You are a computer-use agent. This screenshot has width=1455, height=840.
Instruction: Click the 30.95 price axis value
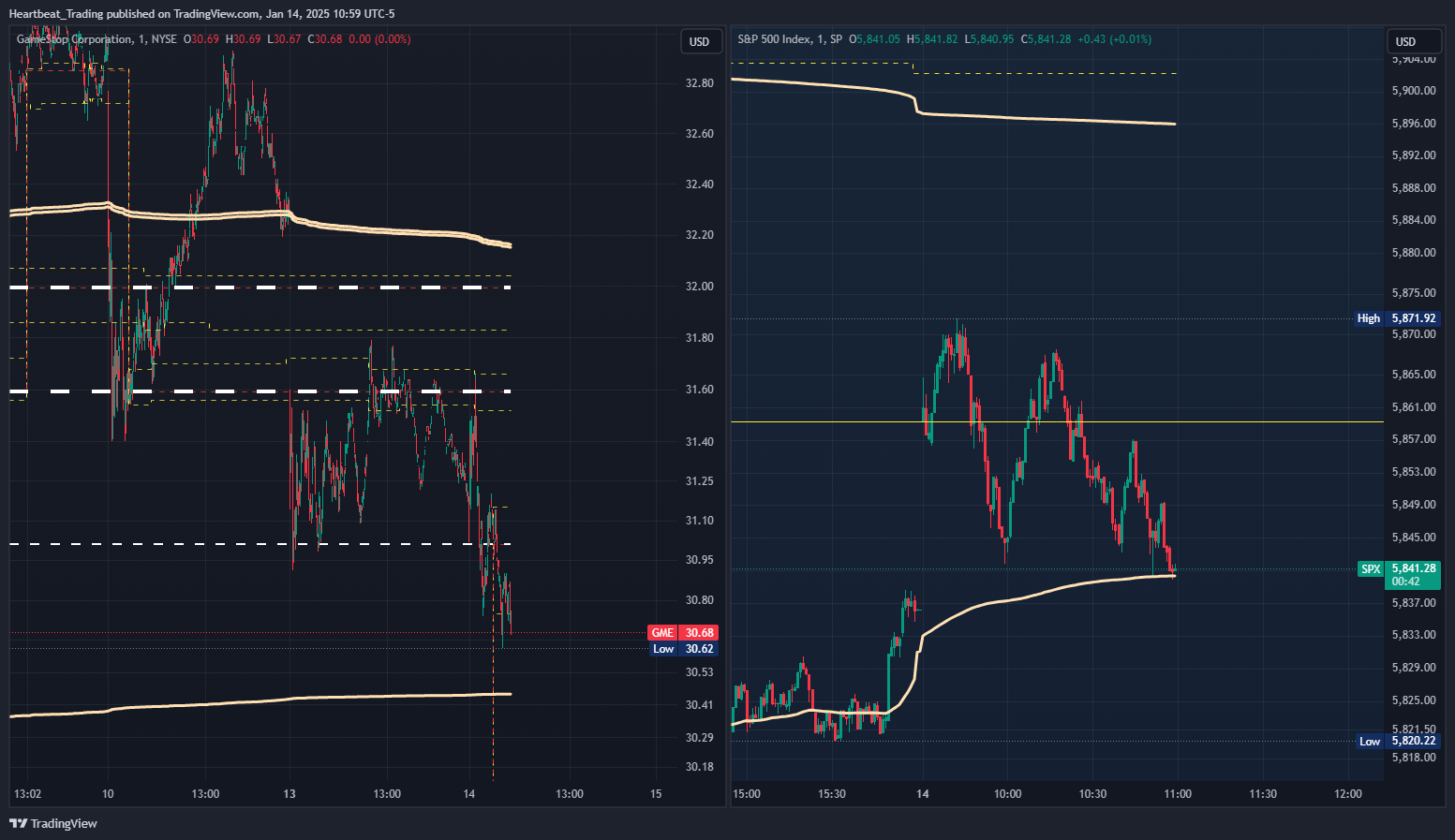pyautogui.click(x=700, y=560)
